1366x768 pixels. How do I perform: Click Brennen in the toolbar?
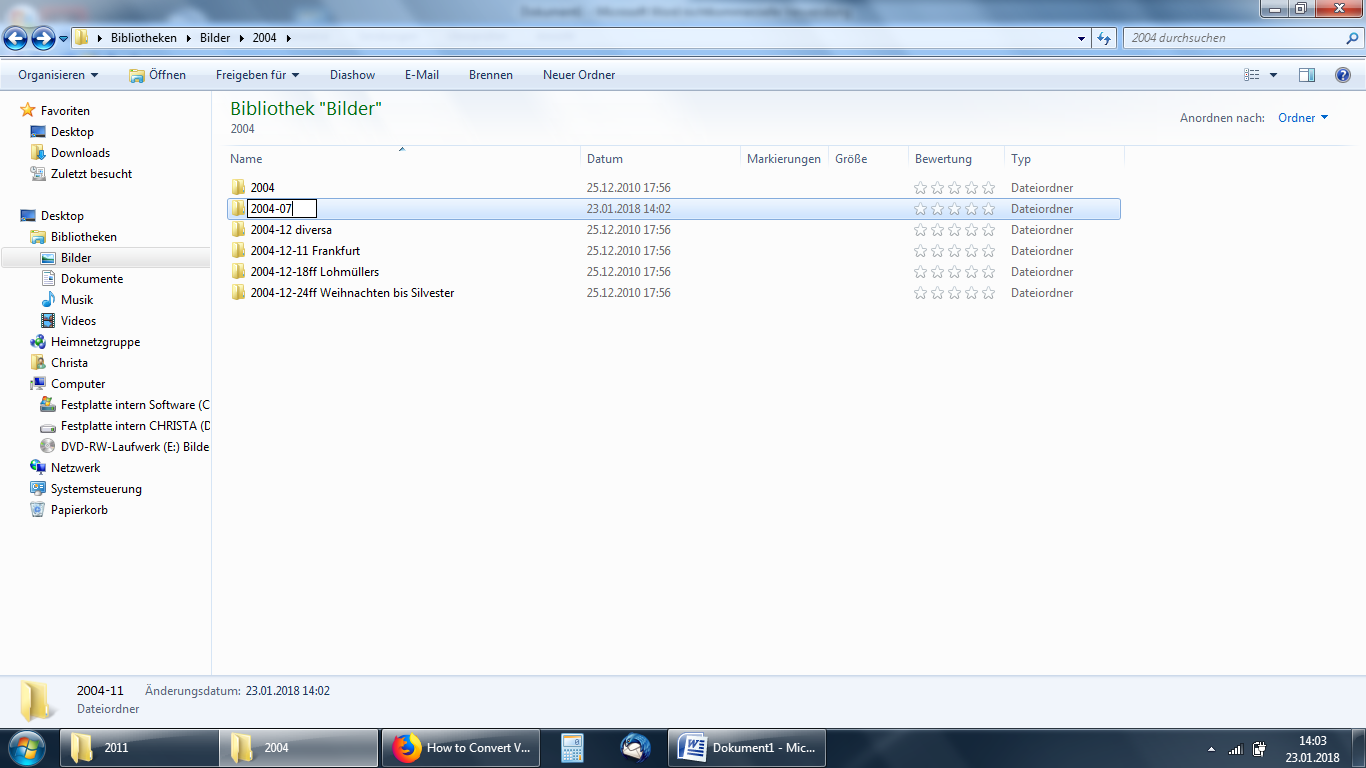(490, 75)
